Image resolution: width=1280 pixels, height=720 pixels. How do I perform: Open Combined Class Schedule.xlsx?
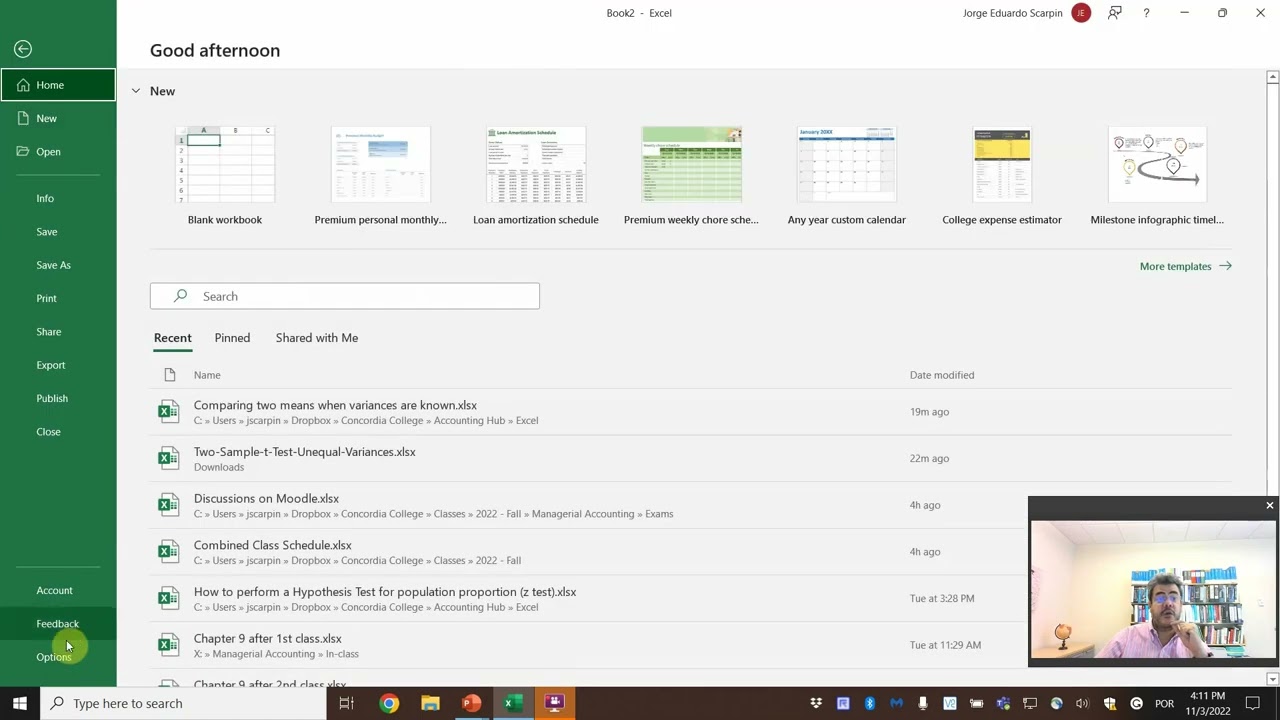[x=691, y=551]
